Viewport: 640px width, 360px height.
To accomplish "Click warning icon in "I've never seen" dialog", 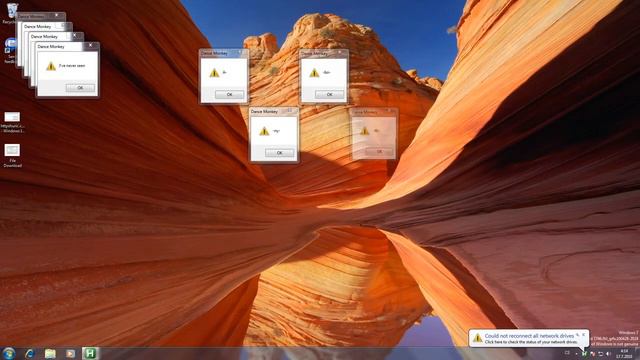I will pyautogui.click(x=51, y=66).
